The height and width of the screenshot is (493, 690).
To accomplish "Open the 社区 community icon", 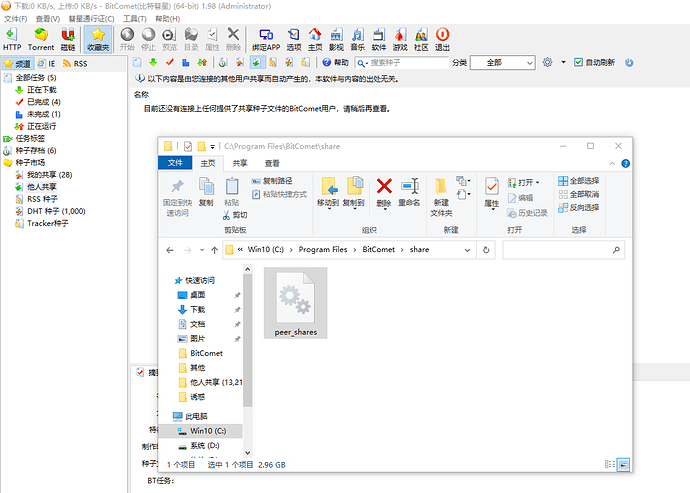I will pyautogui.click(x=421, y=39).
